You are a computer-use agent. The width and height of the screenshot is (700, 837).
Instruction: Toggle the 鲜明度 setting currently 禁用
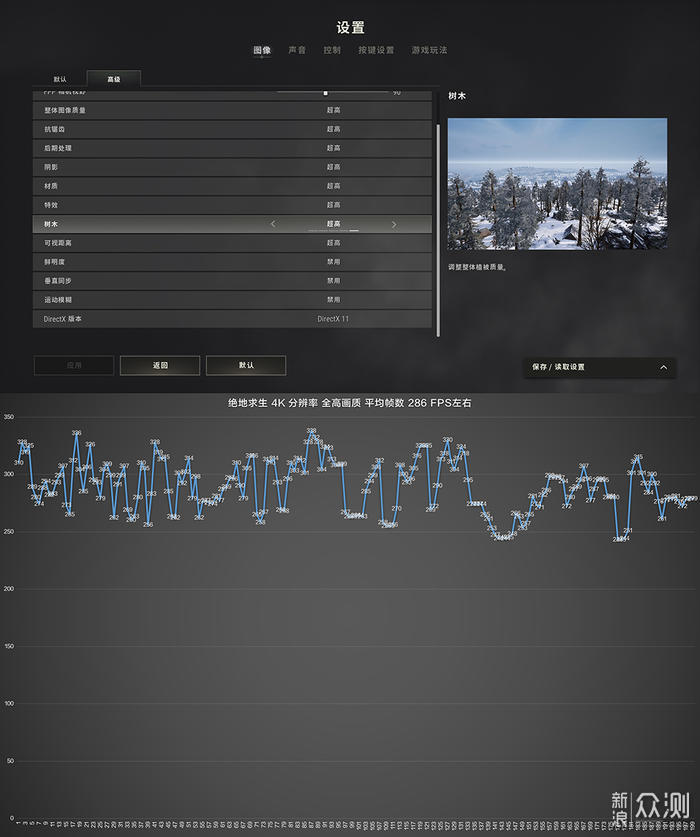[x=232, y=262]
